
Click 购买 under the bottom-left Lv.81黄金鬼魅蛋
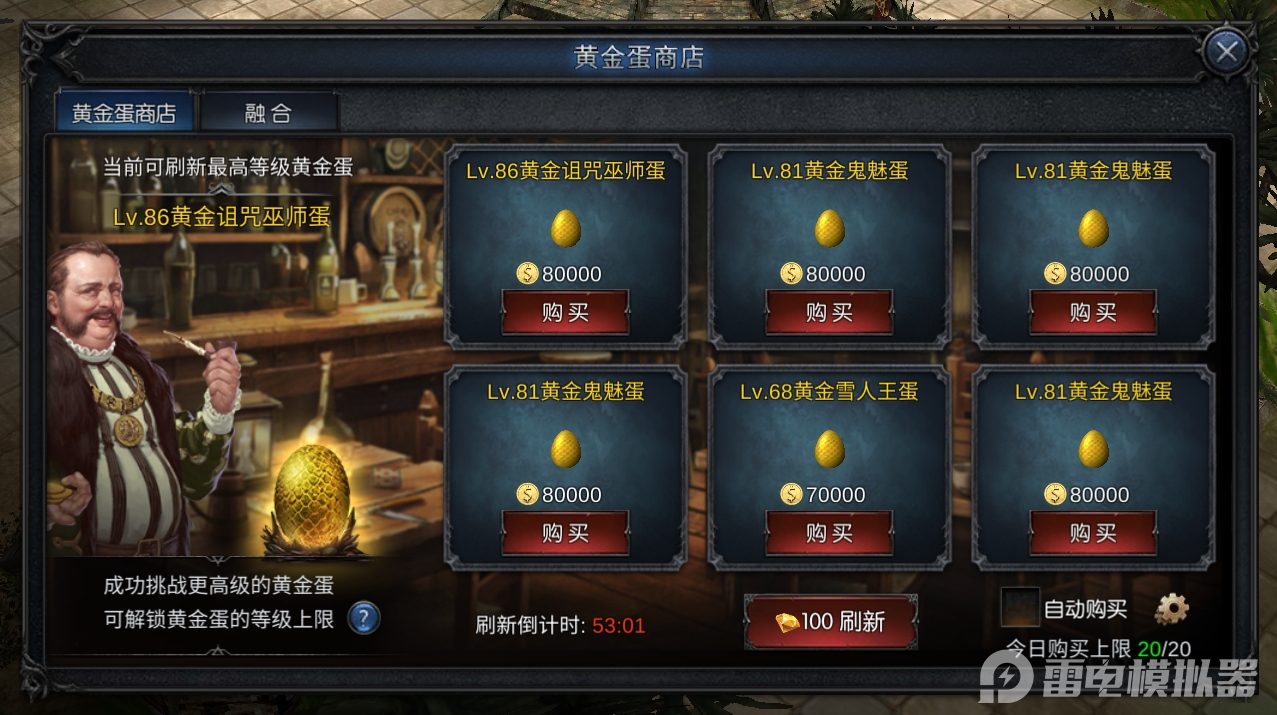566,533
